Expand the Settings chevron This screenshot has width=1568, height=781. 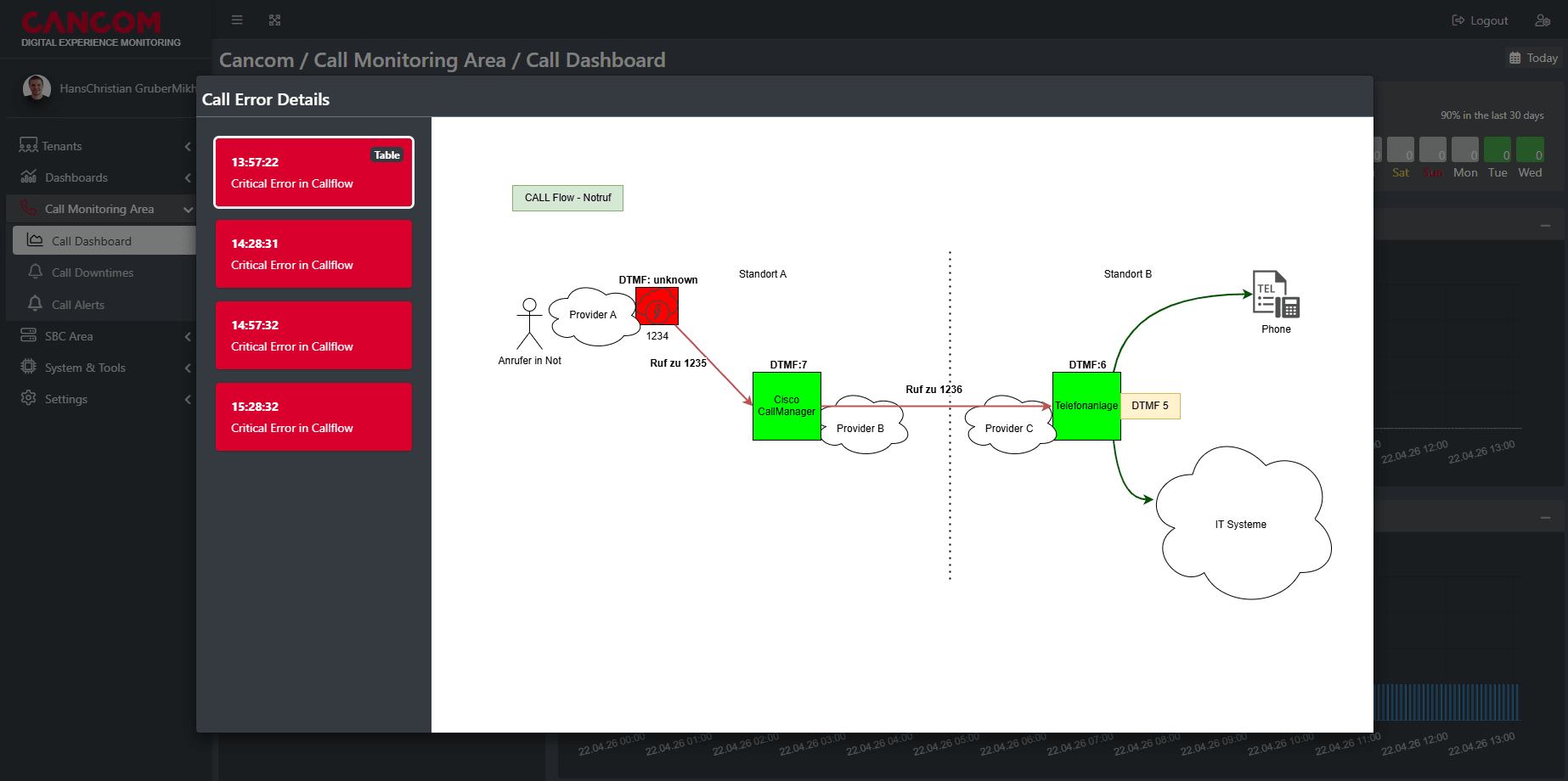coord(188,399)
